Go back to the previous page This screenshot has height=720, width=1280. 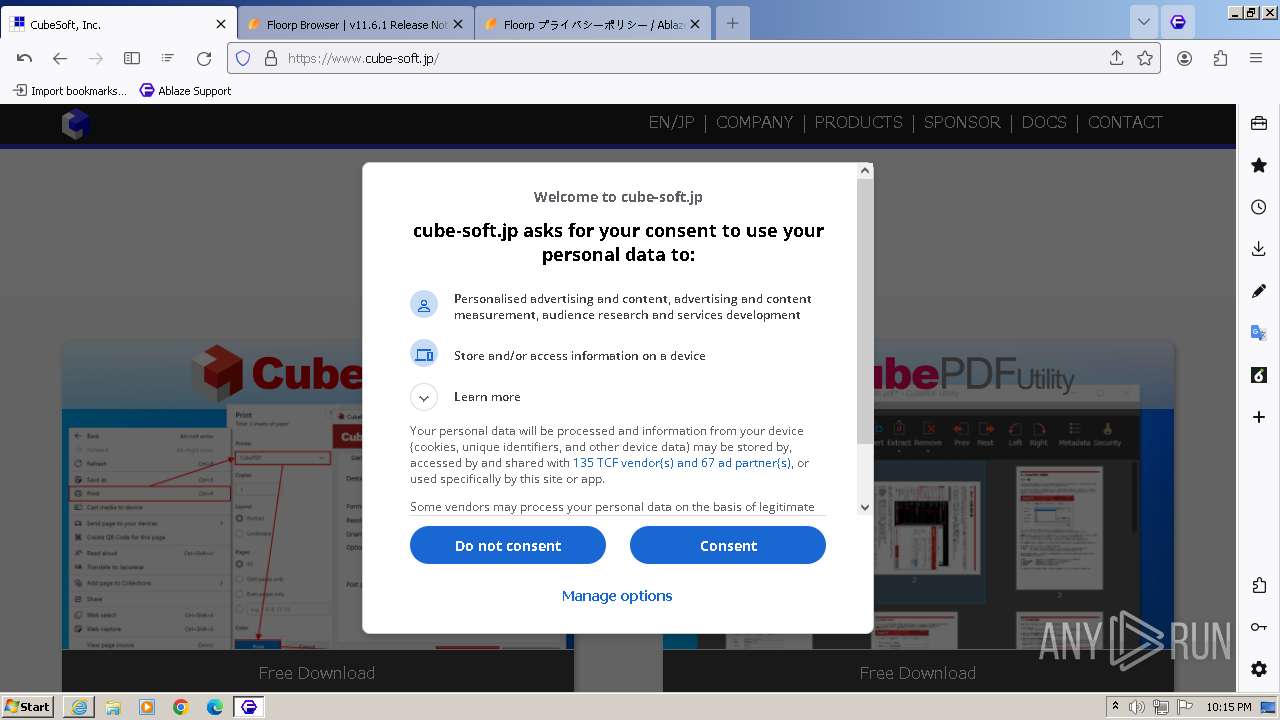(x=60, y=58)
